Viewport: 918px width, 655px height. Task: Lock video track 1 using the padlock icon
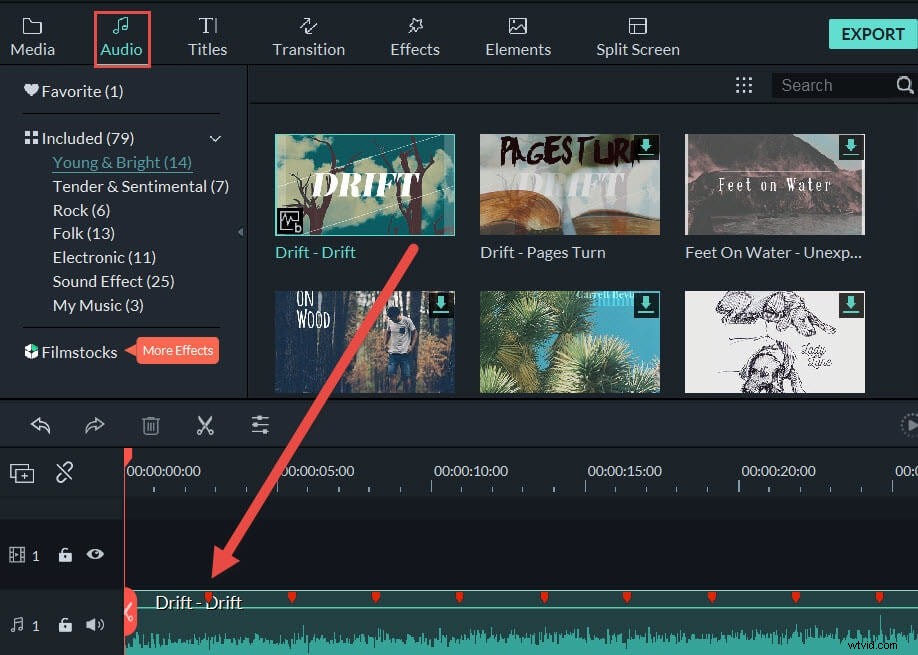coord(65,555)
